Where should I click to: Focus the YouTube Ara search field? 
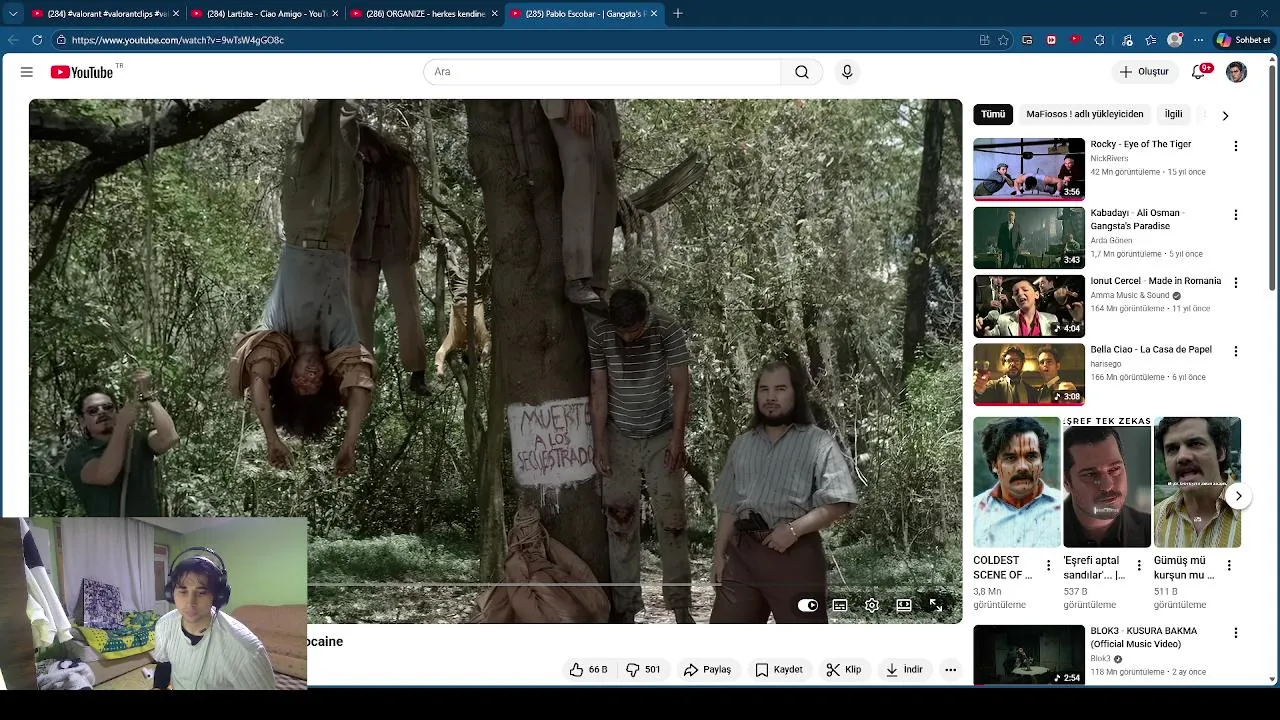602,72
